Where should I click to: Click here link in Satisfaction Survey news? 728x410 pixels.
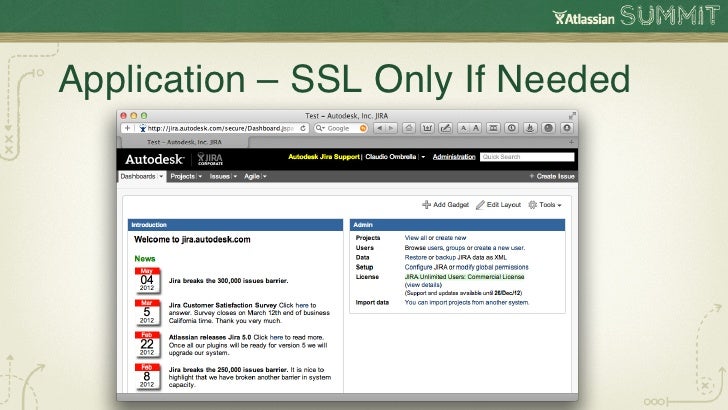[x=302, y=305]
